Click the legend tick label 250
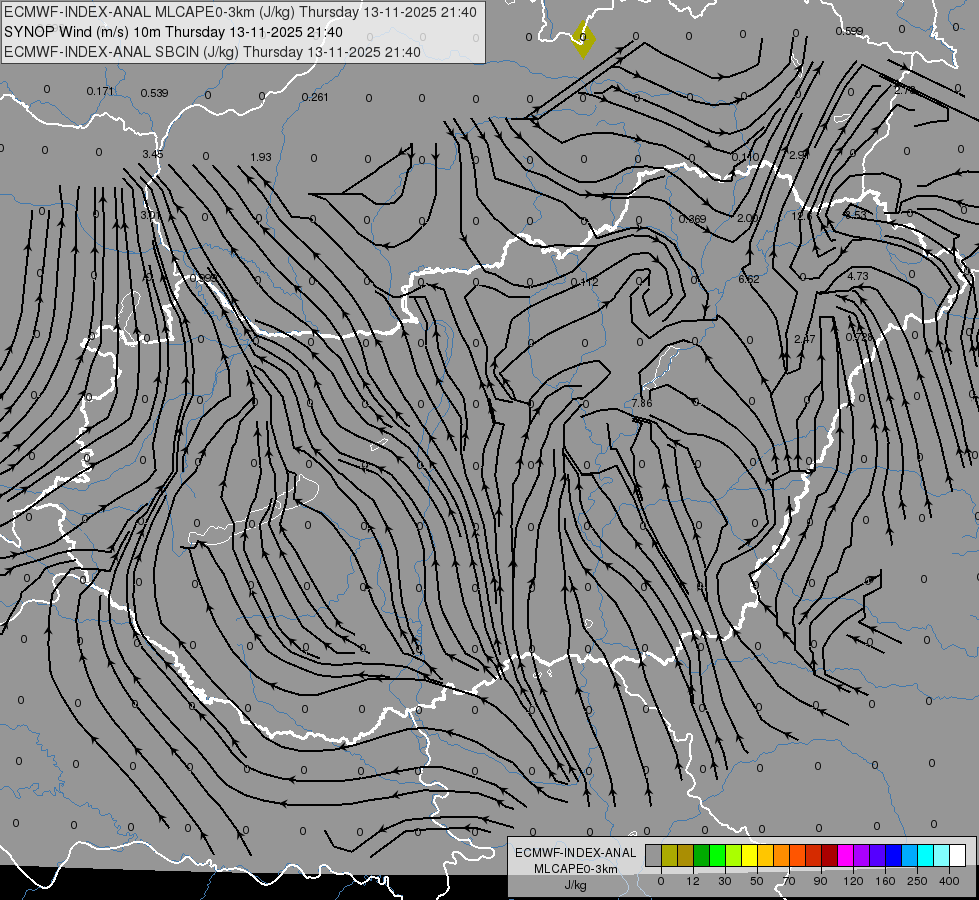 tap(917, 881)
